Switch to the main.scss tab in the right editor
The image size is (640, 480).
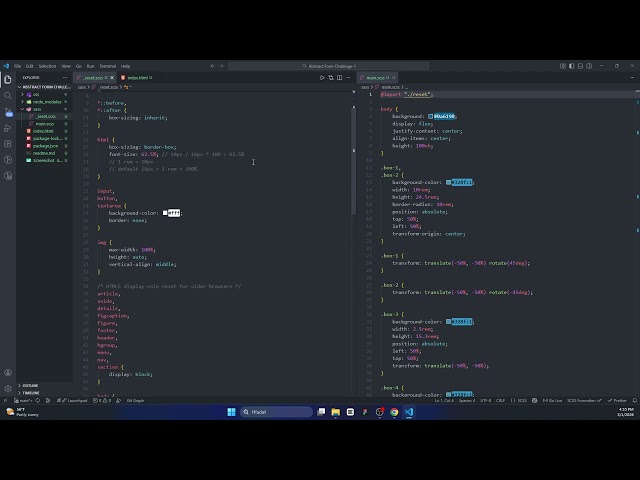[375, 78]
